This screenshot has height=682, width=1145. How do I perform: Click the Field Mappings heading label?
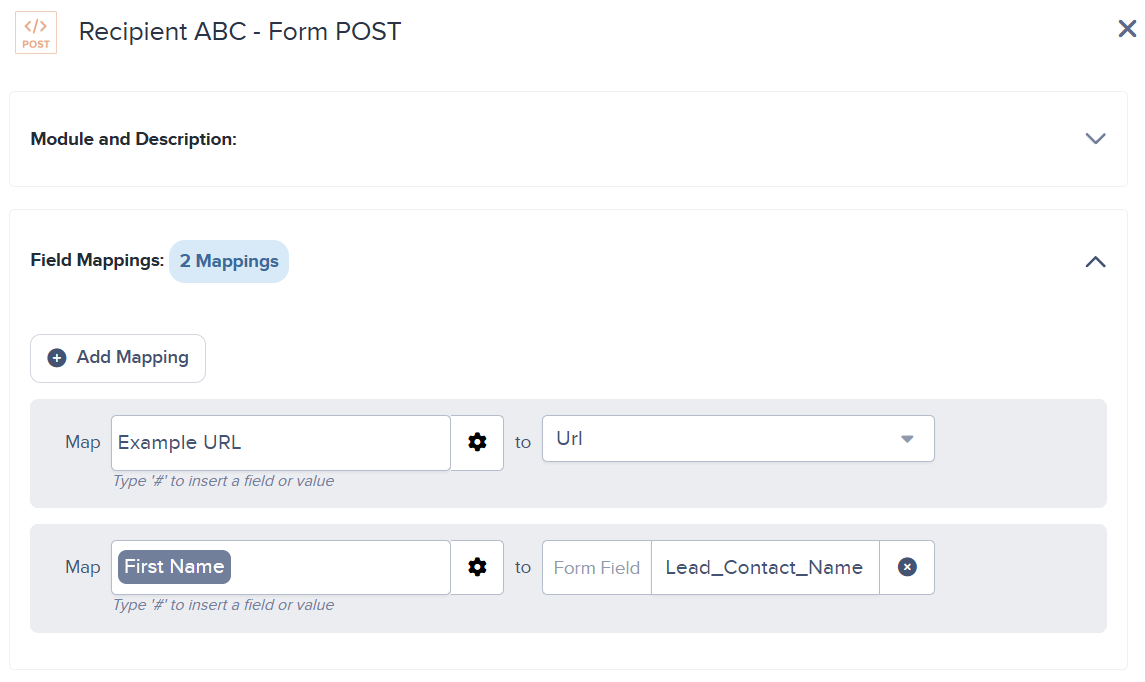coord(97,261)
